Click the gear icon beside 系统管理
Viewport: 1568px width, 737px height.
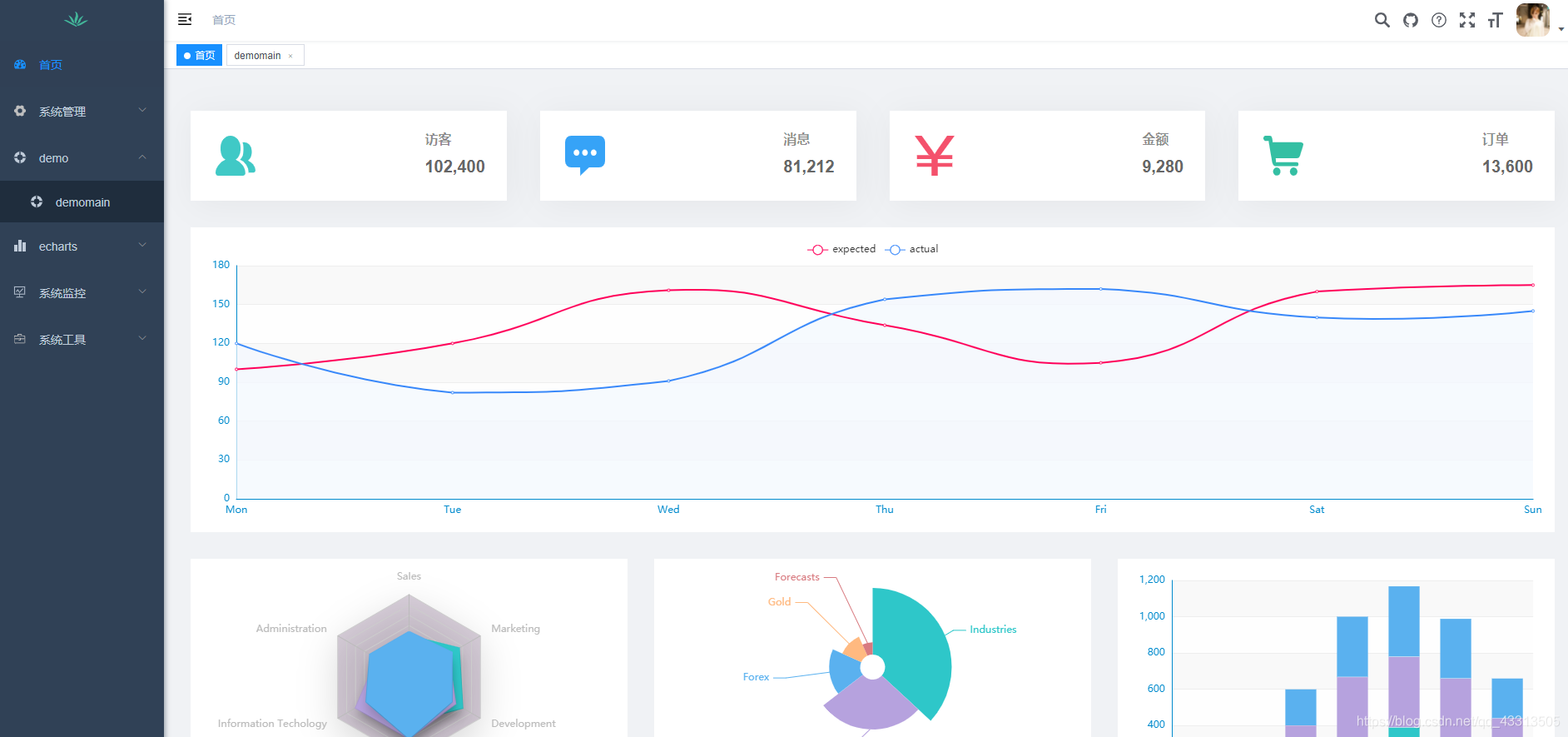pos(20,111)
